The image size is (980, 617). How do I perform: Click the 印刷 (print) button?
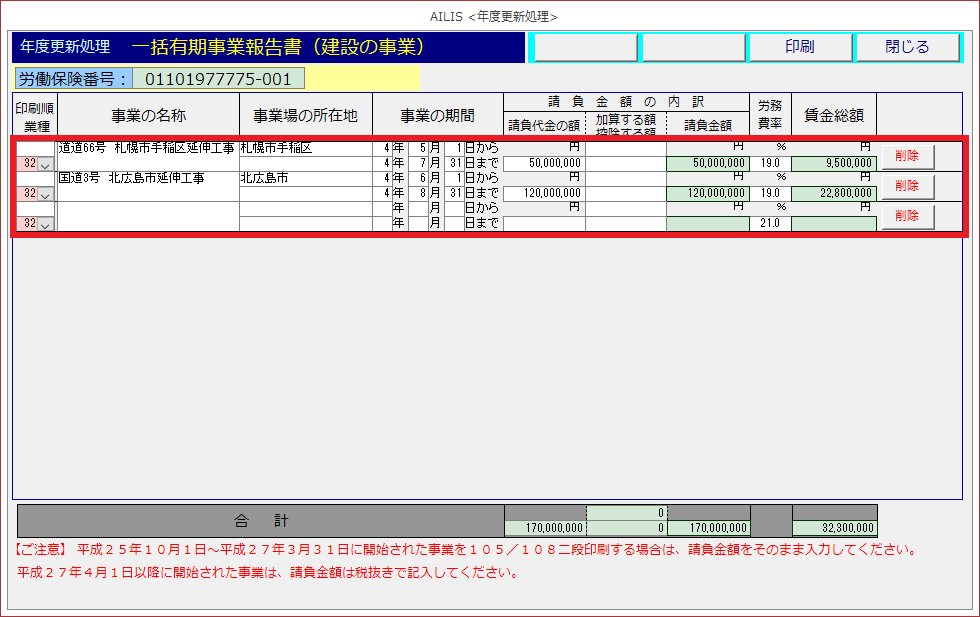799,47
